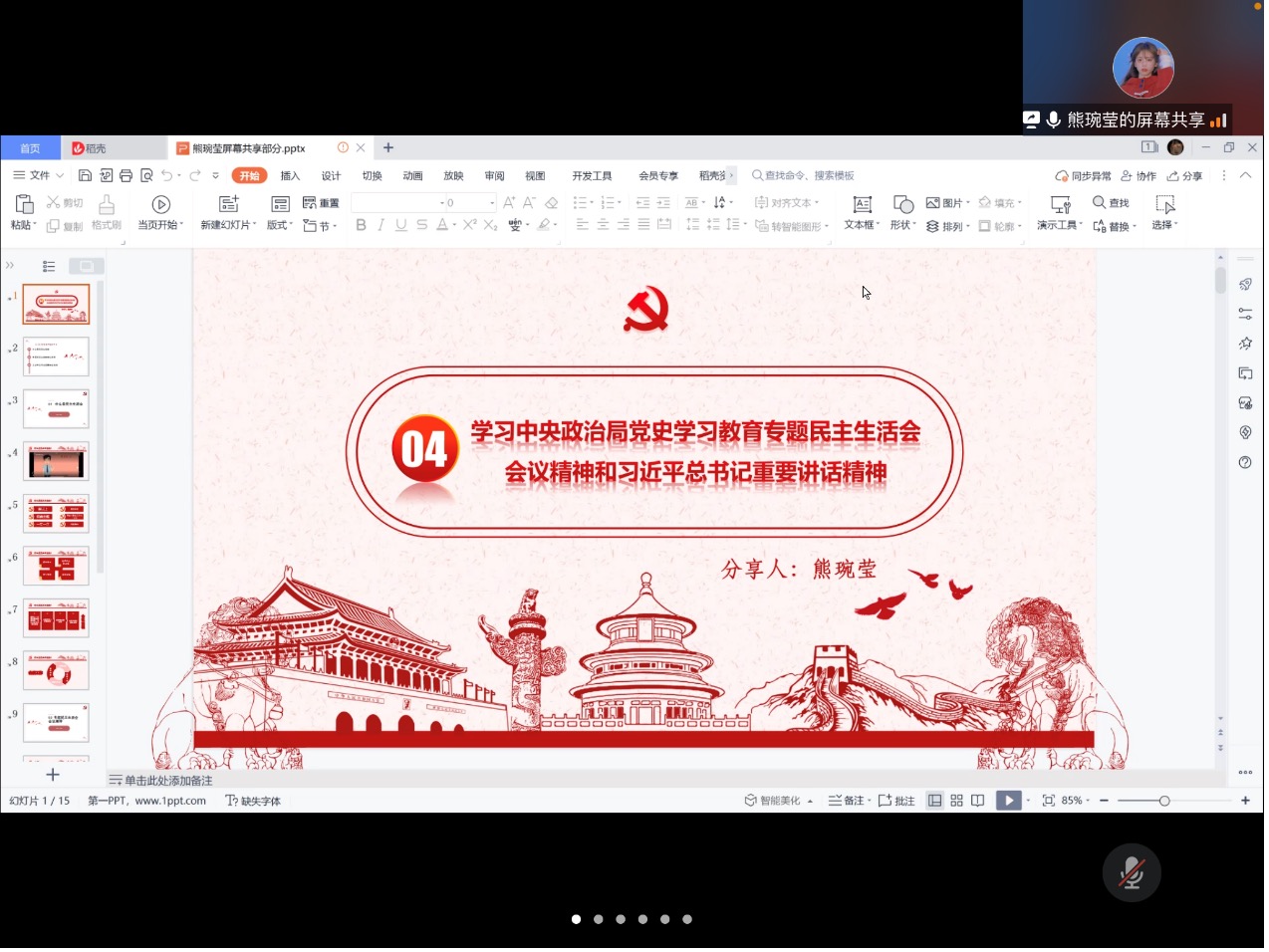This screenshot has width=1269, height=952.
Task: Click the Save icon in quick access toolbar
Action: point(85,176)
